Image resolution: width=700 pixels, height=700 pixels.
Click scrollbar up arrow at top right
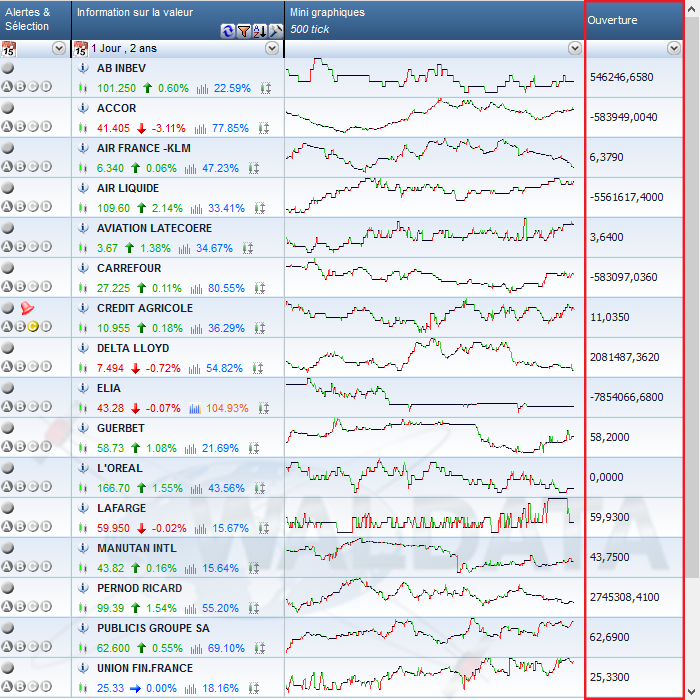[692, 10]
